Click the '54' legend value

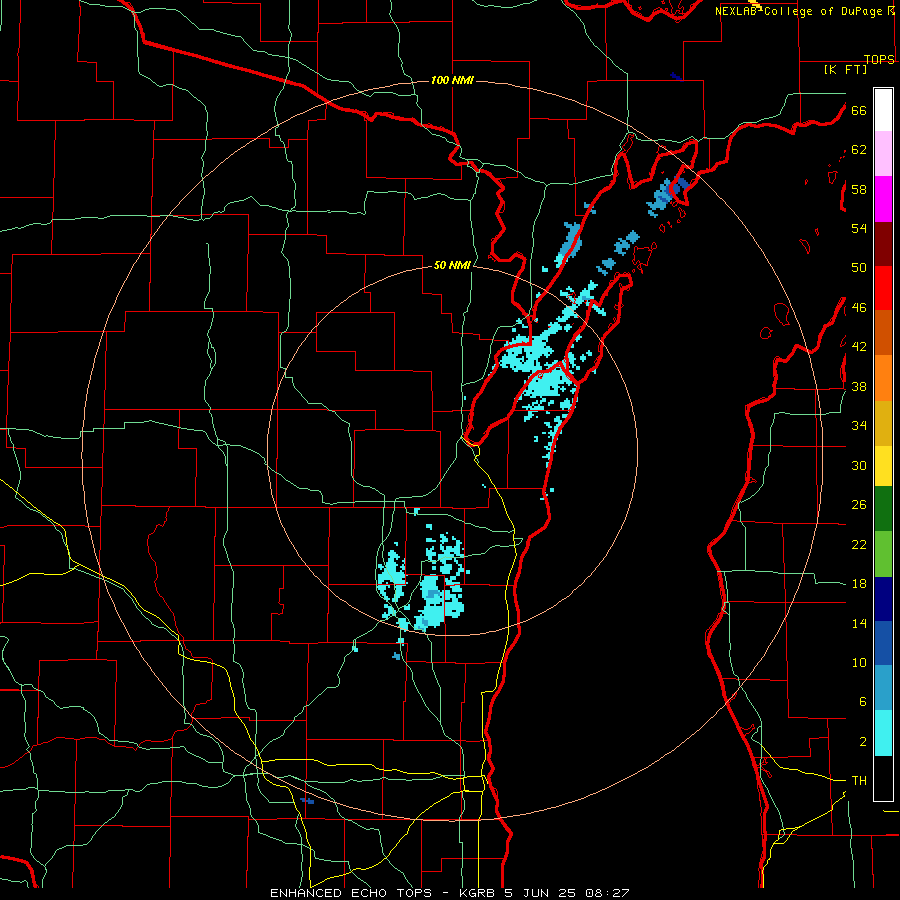coord(859,228)
